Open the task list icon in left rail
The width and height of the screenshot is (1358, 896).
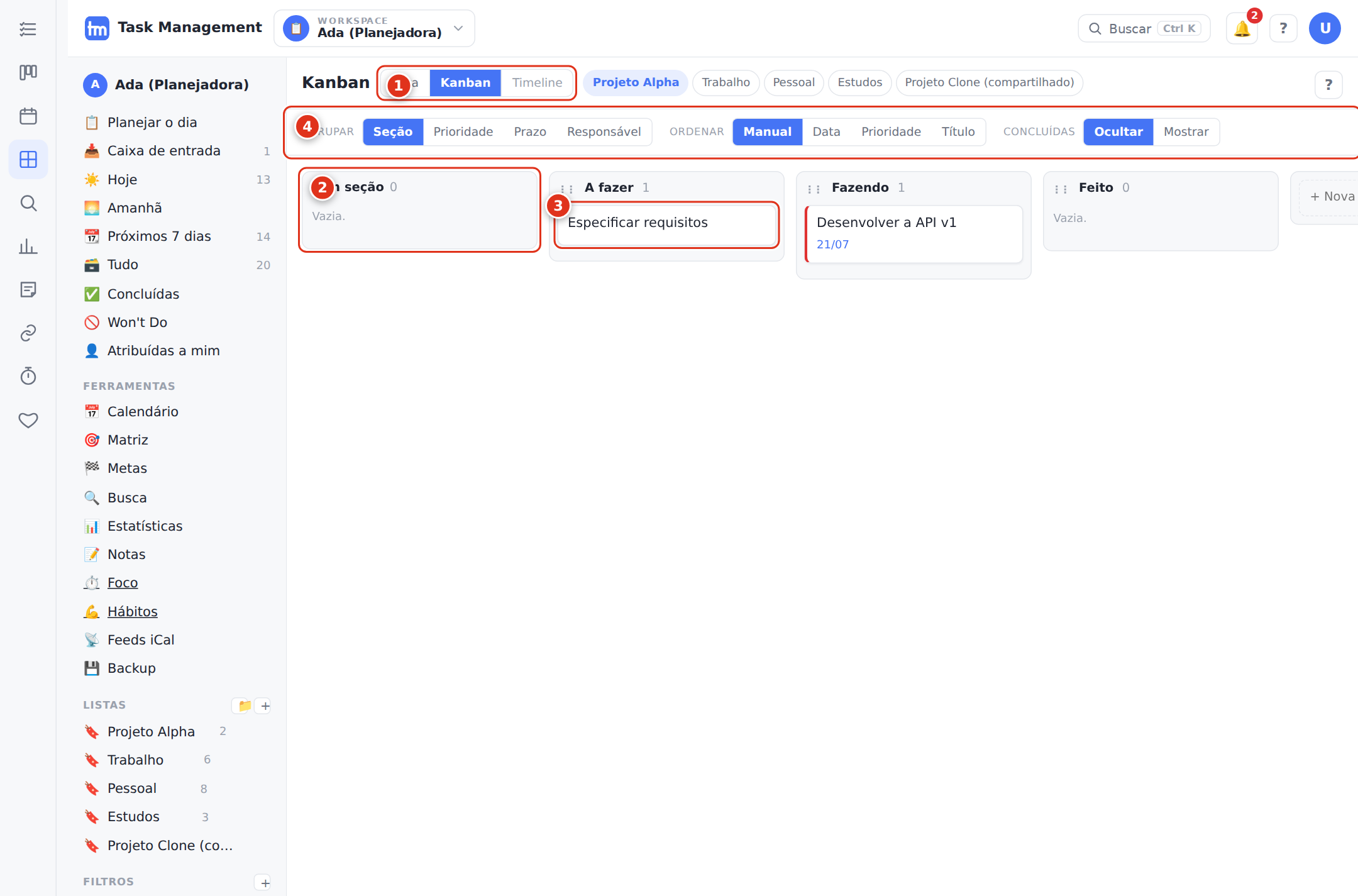(28, 29)
